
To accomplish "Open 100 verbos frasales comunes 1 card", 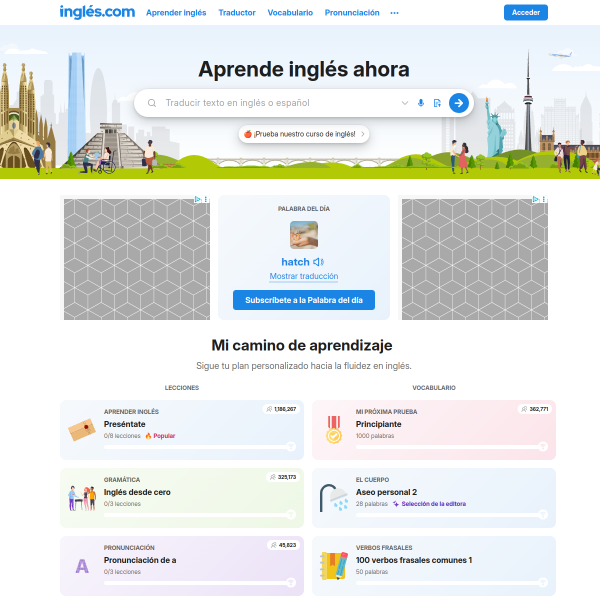I will click(434, 566).
